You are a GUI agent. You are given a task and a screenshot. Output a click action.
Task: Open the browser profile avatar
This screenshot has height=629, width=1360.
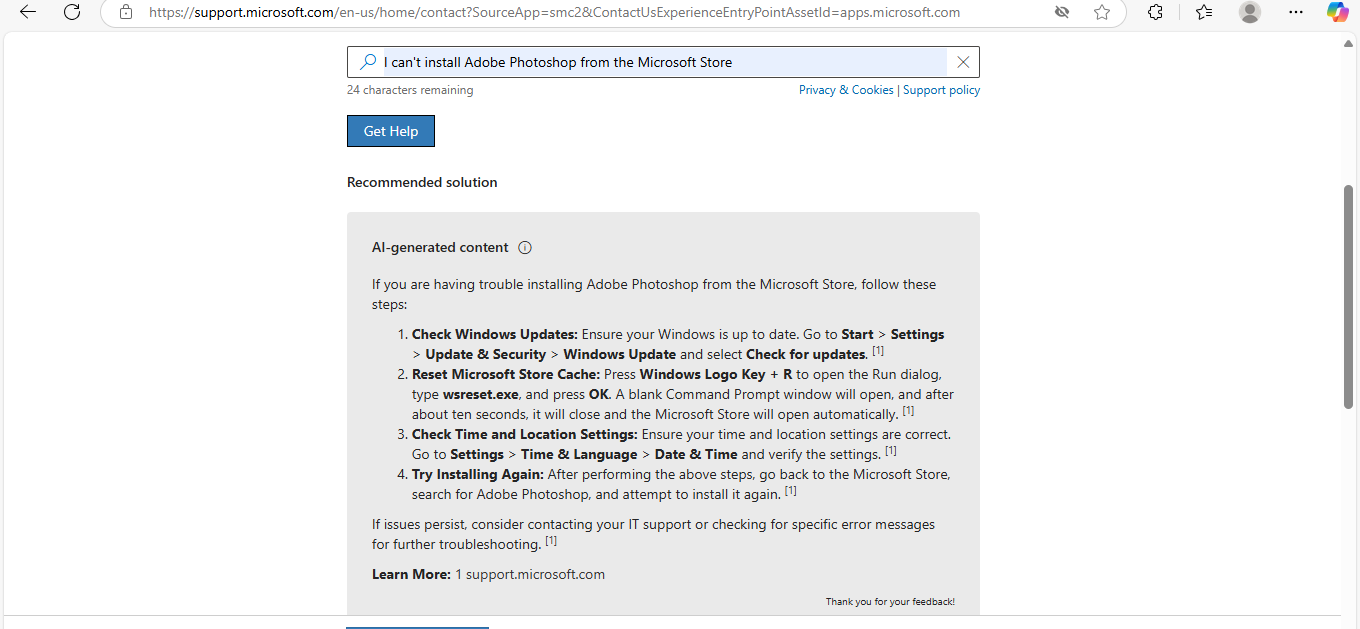(1249, 12)
